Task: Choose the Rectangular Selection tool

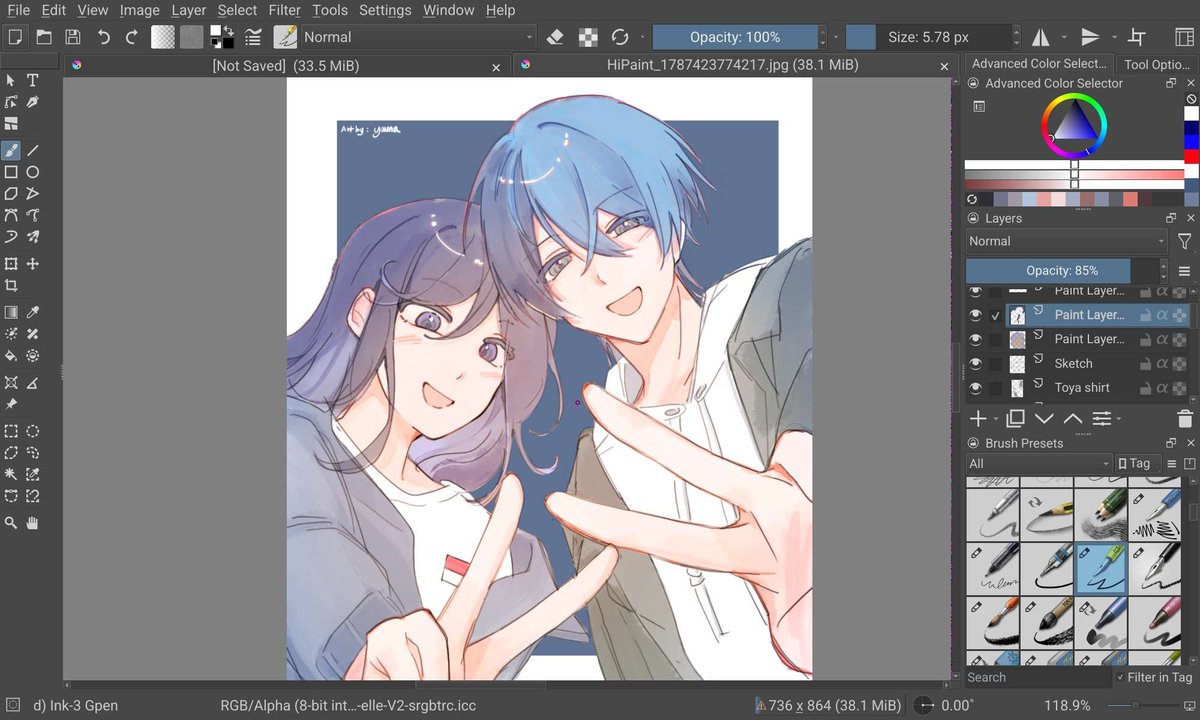Action: click(x=11, y=431)
